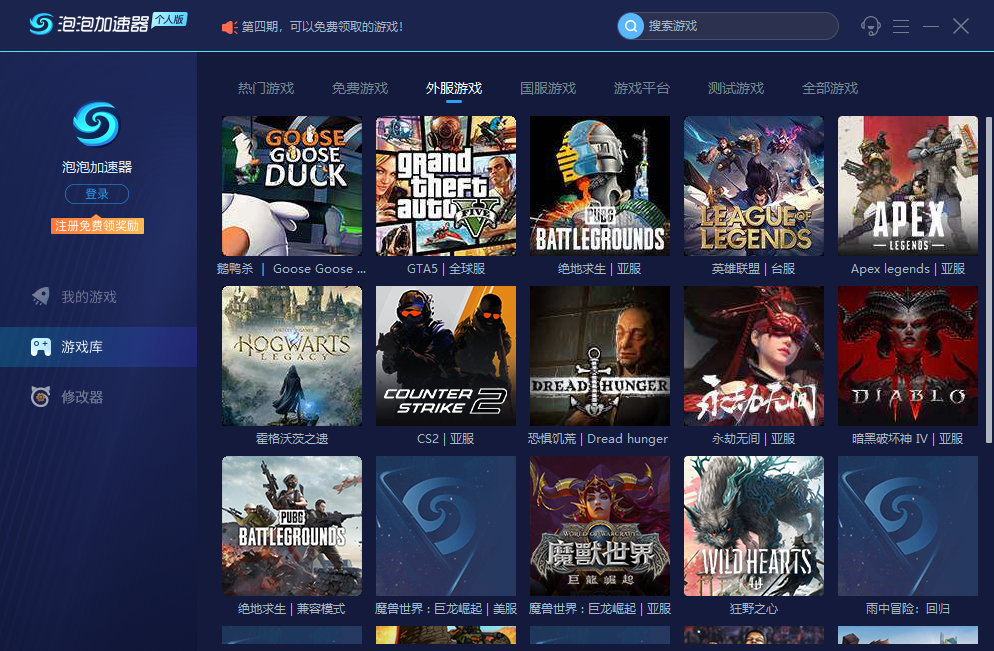Select Grand Theft Auto V cover
The image size is (994, 651).
[446, 186]
